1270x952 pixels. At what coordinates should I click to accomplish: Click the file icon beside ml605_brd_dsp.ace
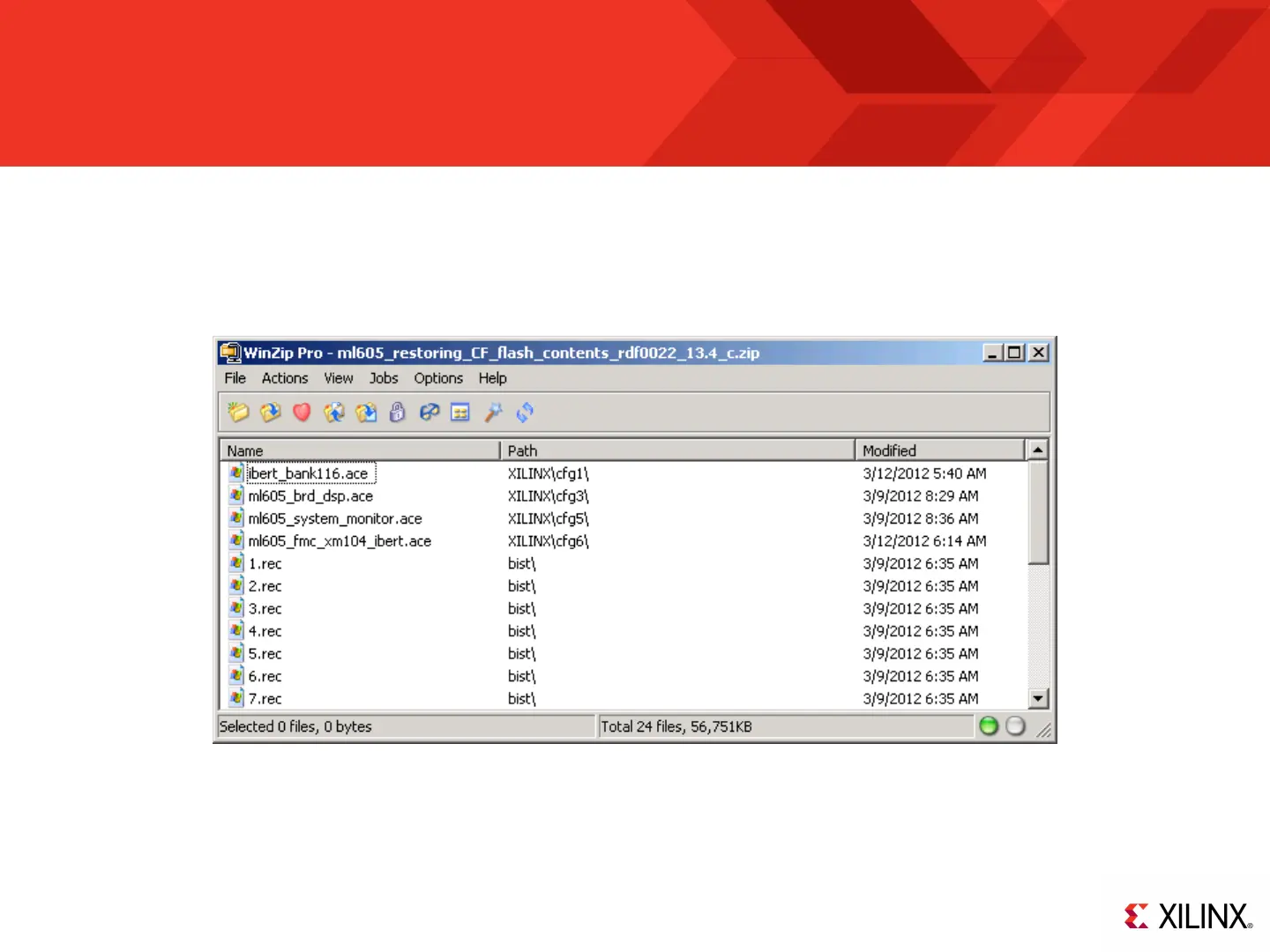pos(236,495)
